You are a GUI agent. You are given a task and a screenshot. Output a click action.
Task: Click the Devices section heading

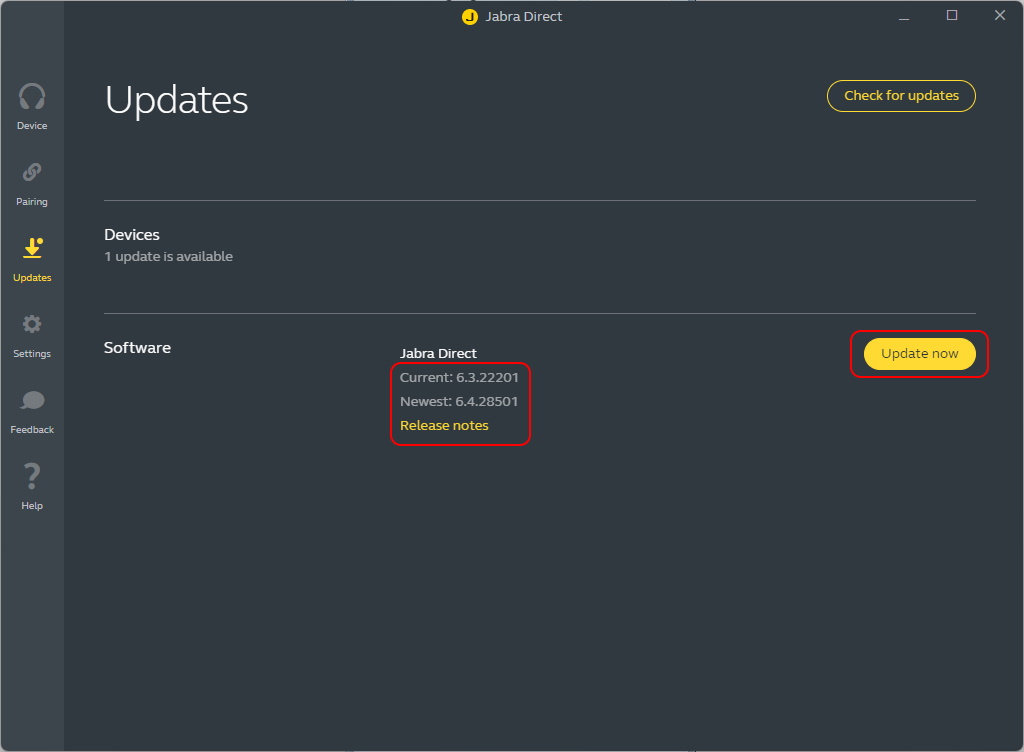(132, 235)
